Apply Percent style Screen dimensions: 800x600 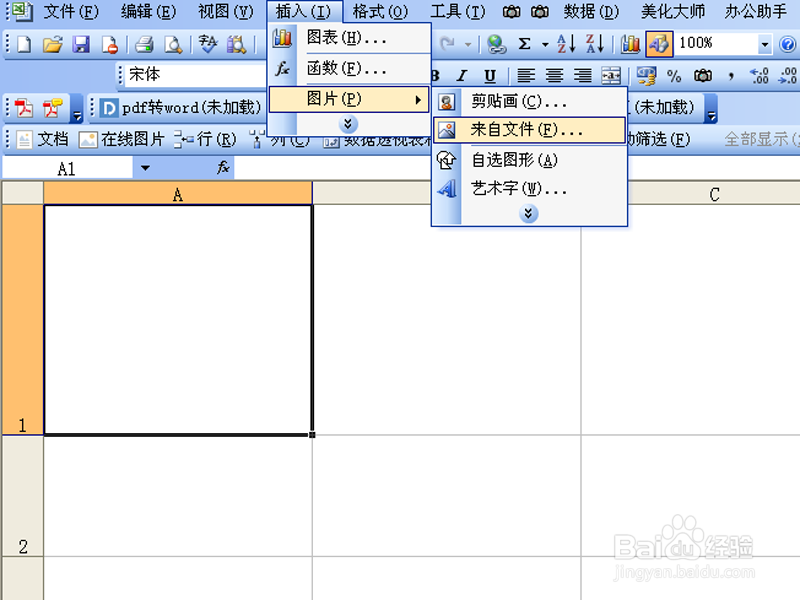[674, 77]
